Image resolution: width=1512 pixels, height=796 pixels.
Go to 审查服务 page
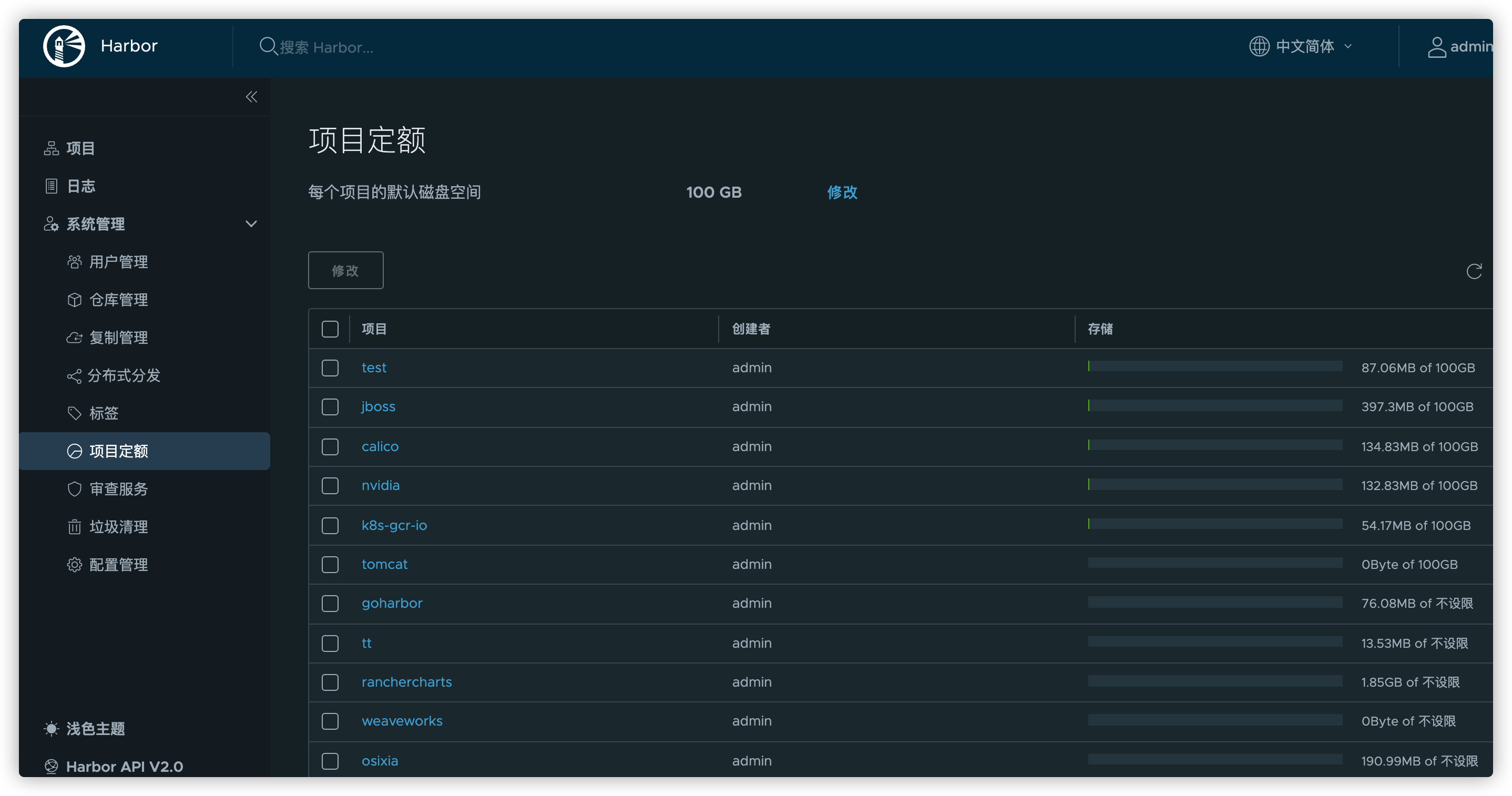click(x=119, y=489)
